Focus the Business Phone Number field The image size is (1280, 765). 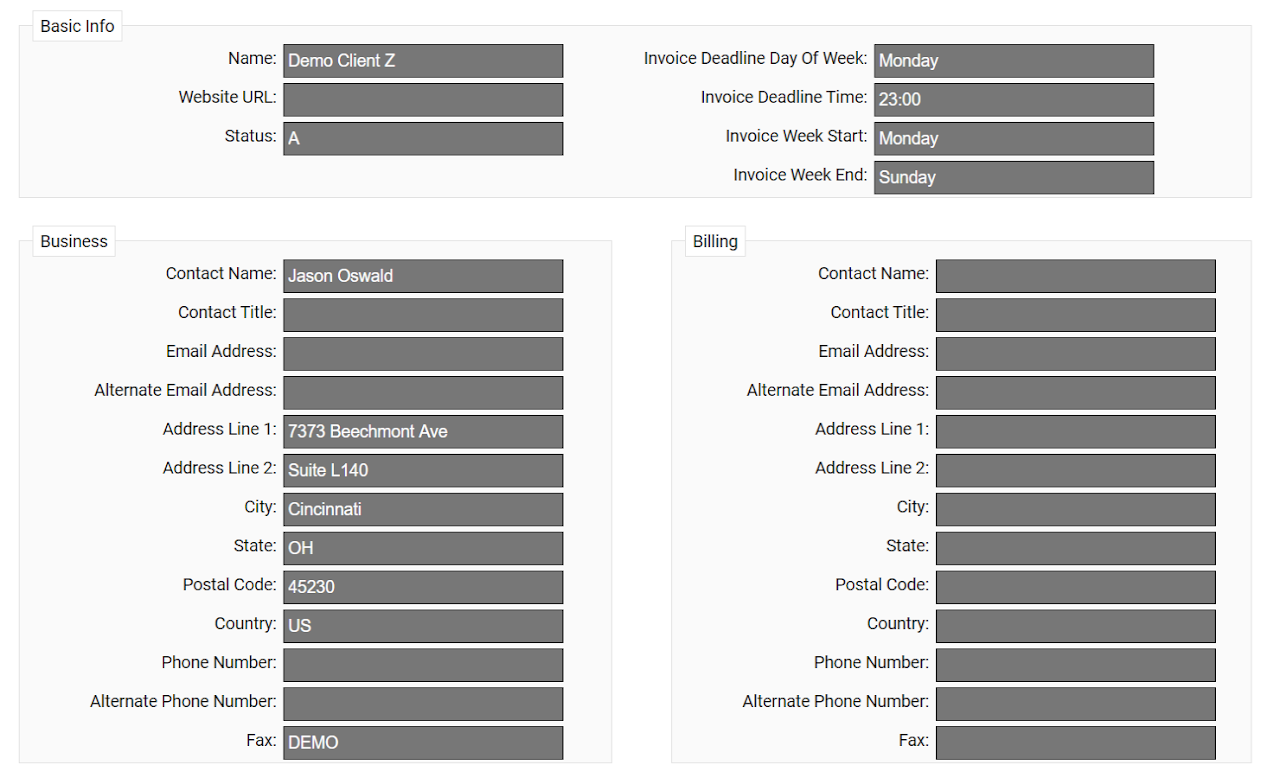pos(423,665)
